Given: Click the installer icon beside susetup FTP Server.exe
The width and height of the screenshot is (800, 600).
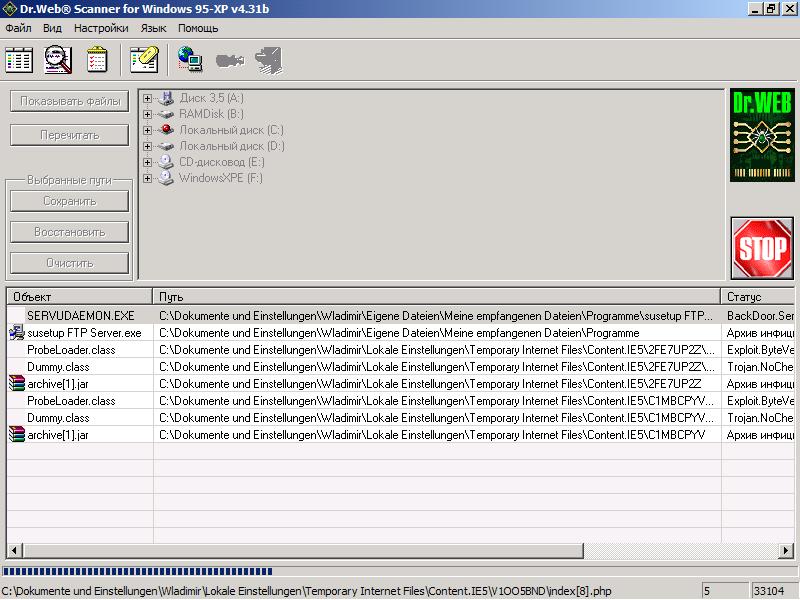Looking at the screenshot, I should (x=17, y=333).
